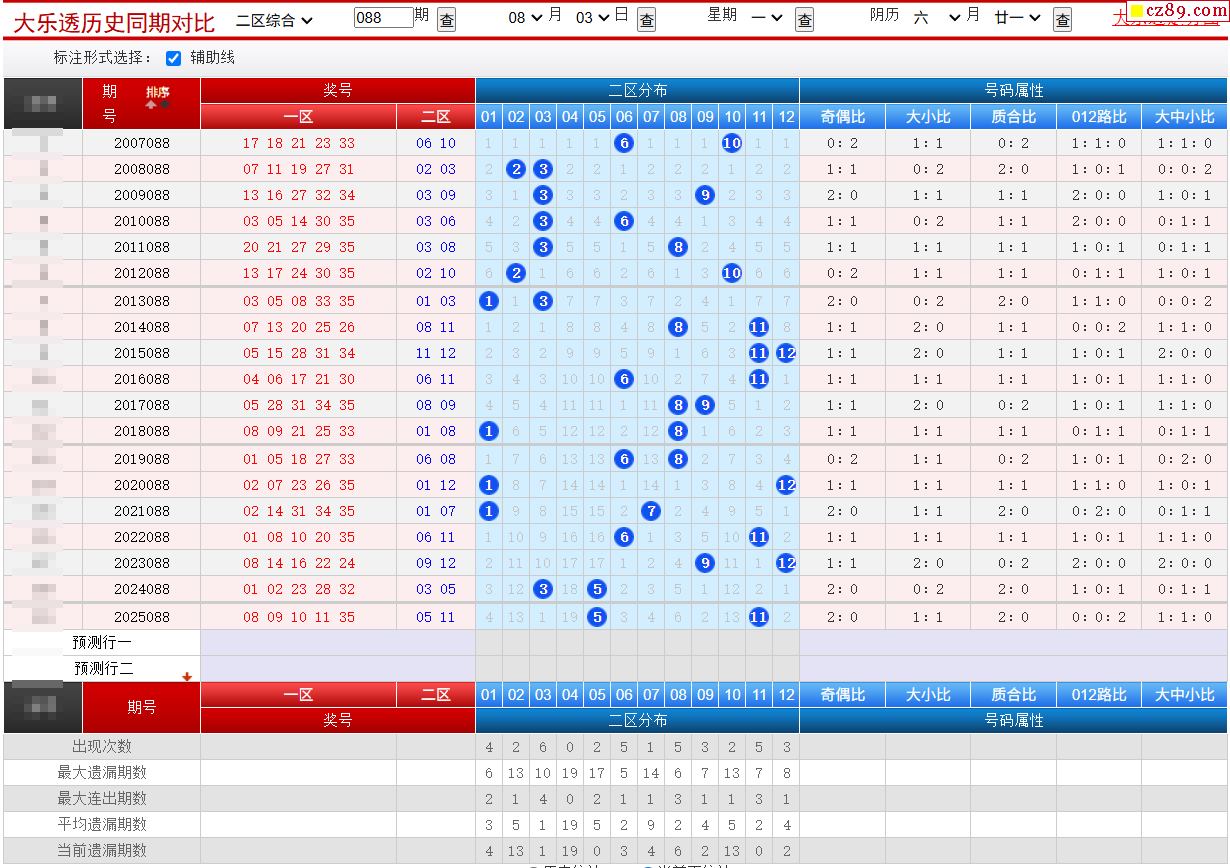Click the blue 10 ball in row 2007088
Image resolution: width=1230 pixels, height=868 pixels.
732,143
